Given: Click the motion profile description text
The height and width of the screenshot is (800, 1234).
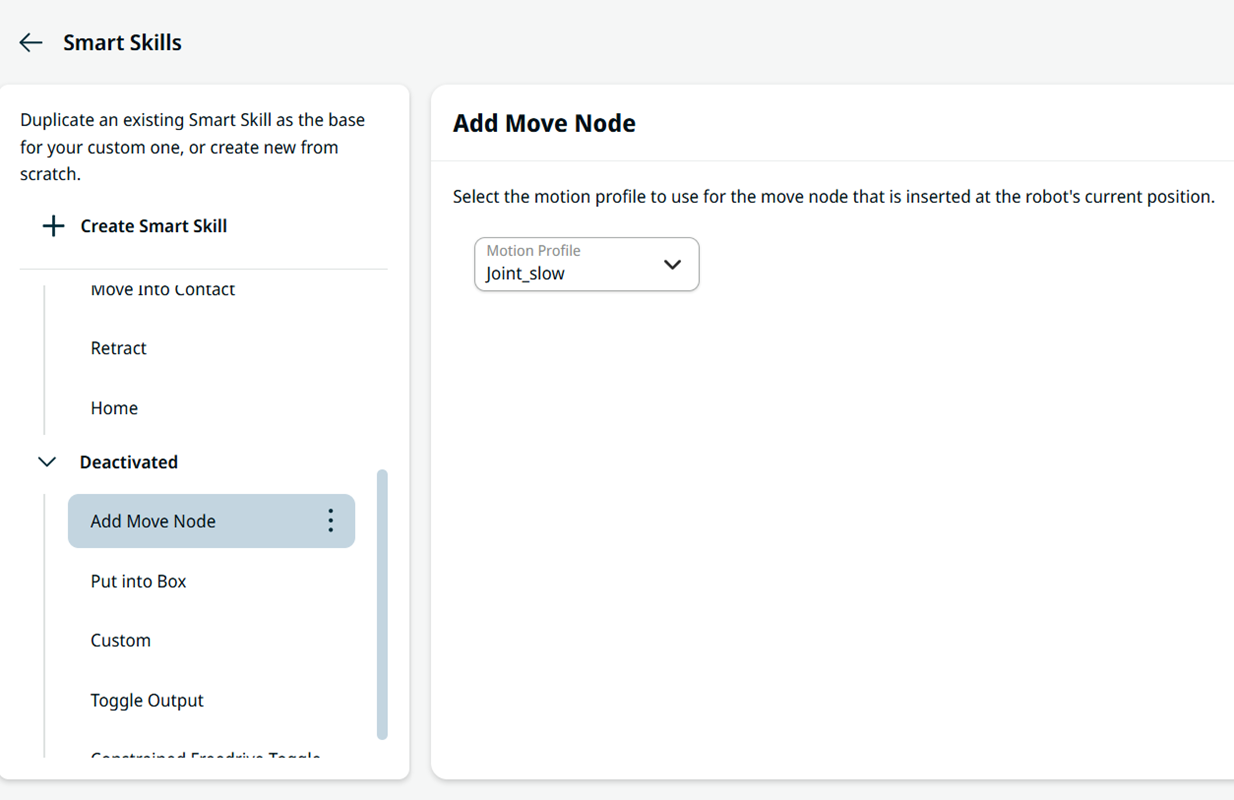Looking at the screenshot, I should 833,196.
